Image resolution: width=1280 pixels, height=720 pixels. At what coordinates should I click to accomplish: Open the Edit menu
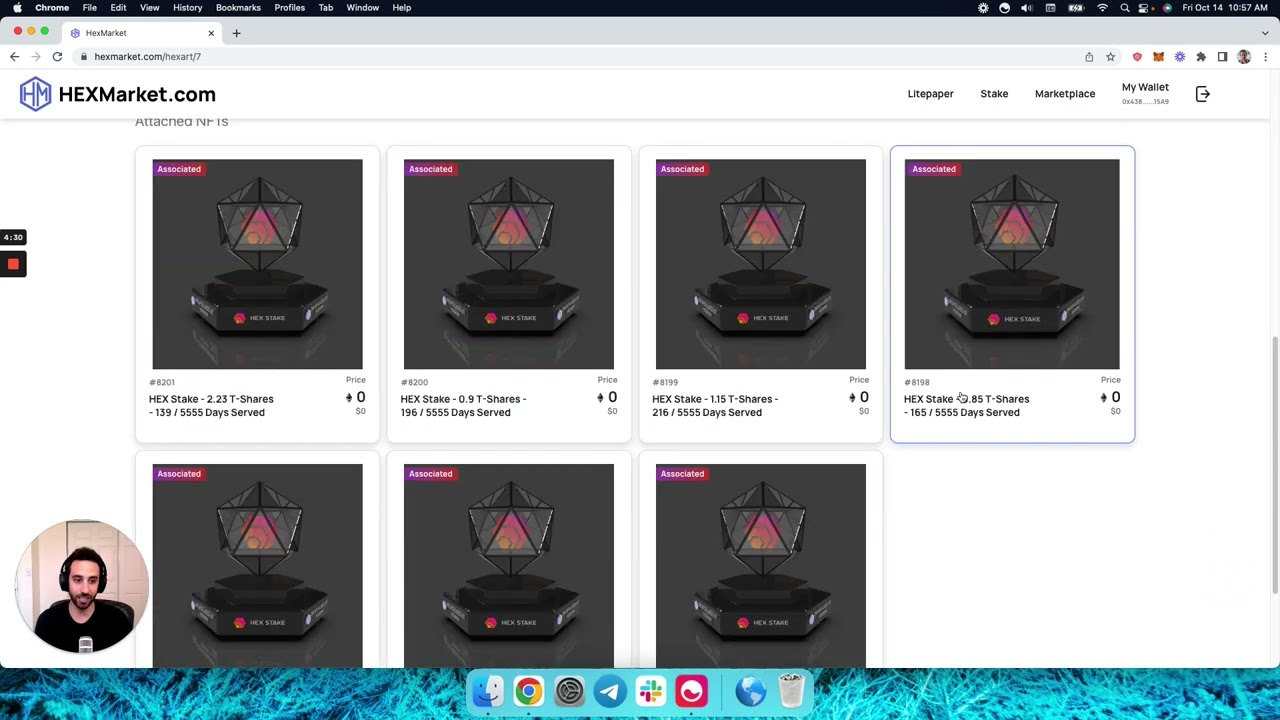point(118,8)
